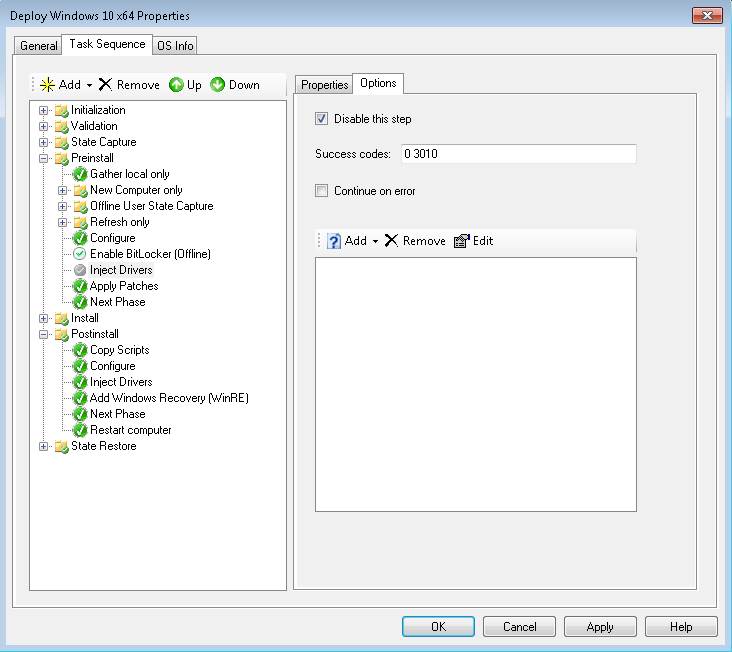732x652 pixels.
Task: Click the Validation folder icon
Action: click(x=62, y=126)
